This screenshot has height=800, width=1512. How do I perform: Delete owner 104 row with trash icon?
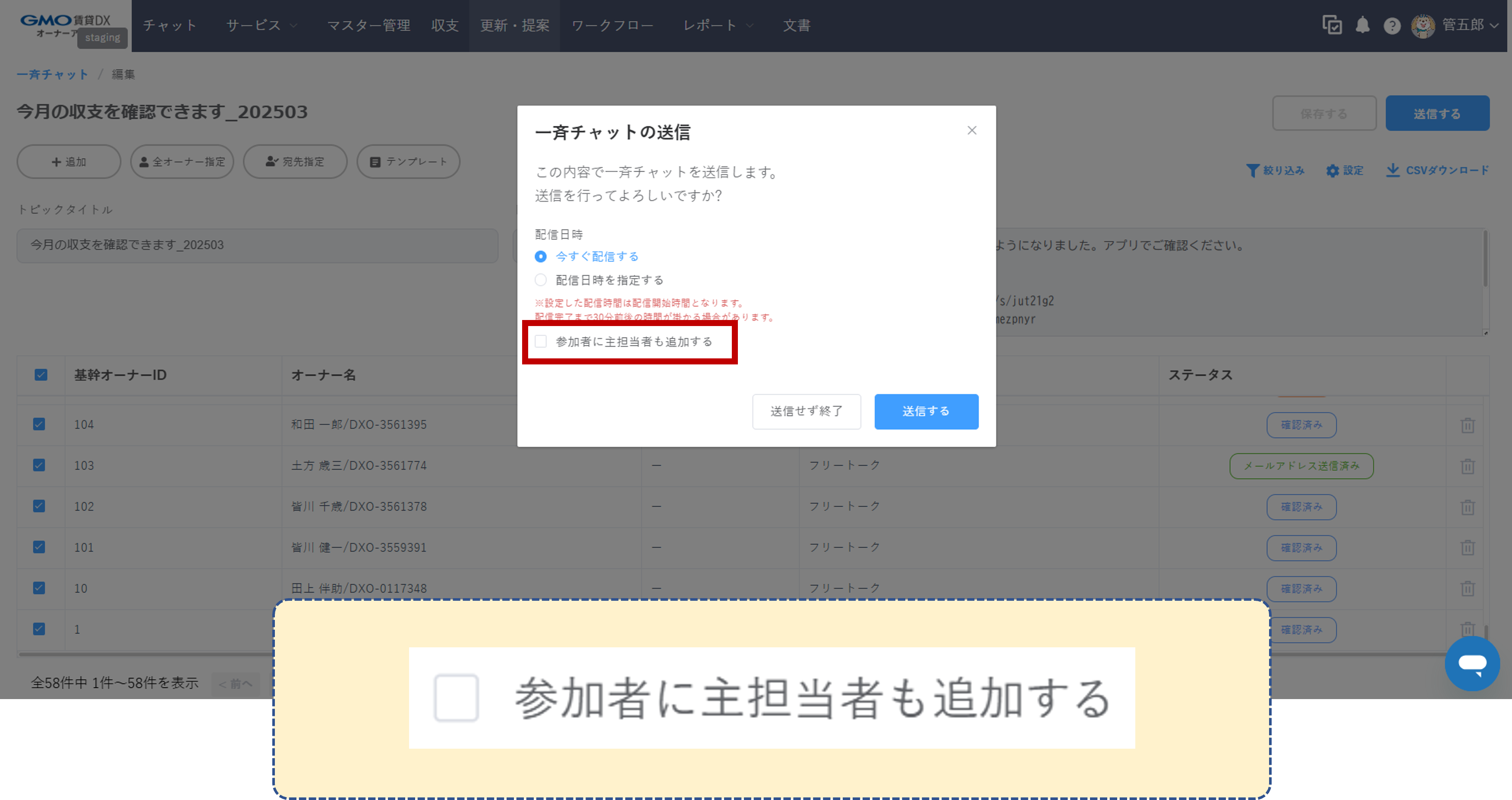(x=1468, y=425)
